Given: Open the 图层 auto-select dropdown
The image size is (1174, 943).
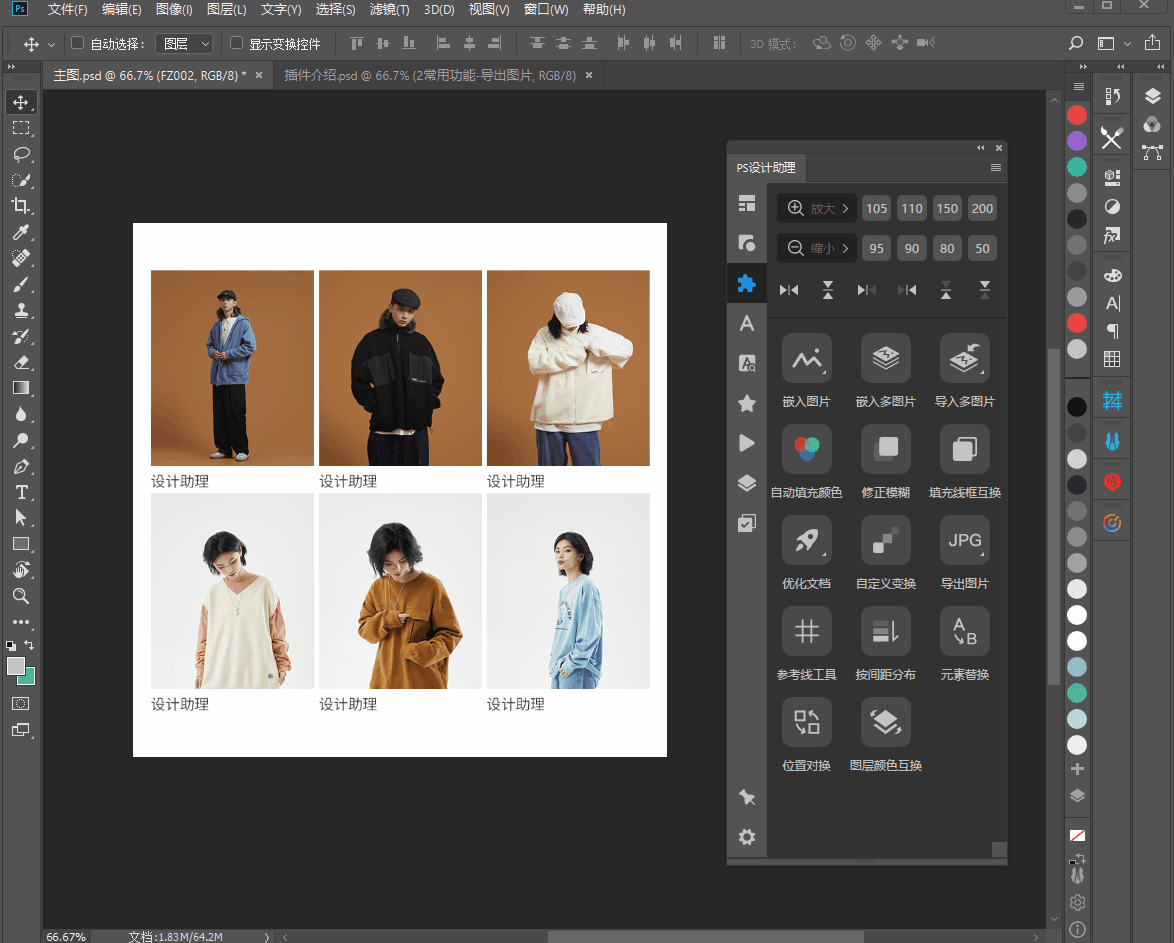Looking at the screenshot, I should [x=186, y=44].
